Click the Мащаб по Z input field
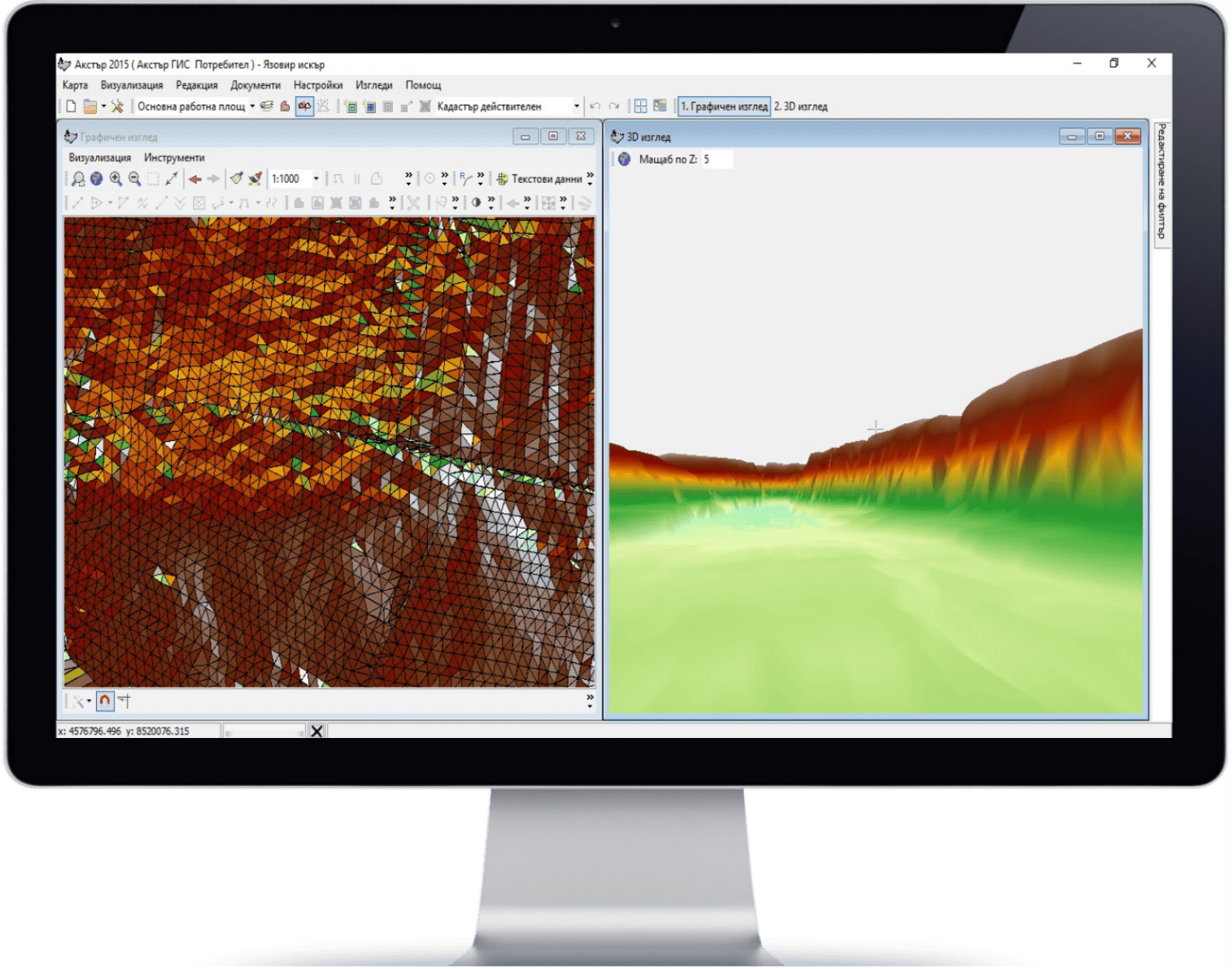 click(x=717, y=159)
